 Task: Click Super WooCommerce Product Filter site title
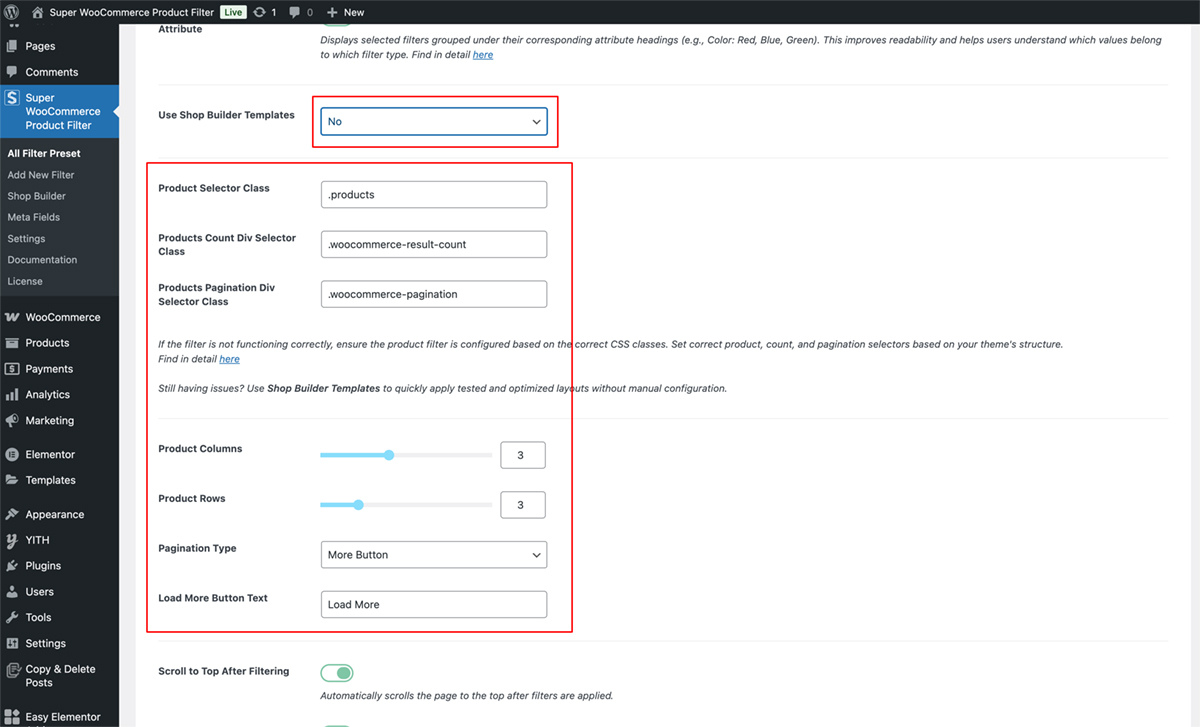[x=131, y=12]
